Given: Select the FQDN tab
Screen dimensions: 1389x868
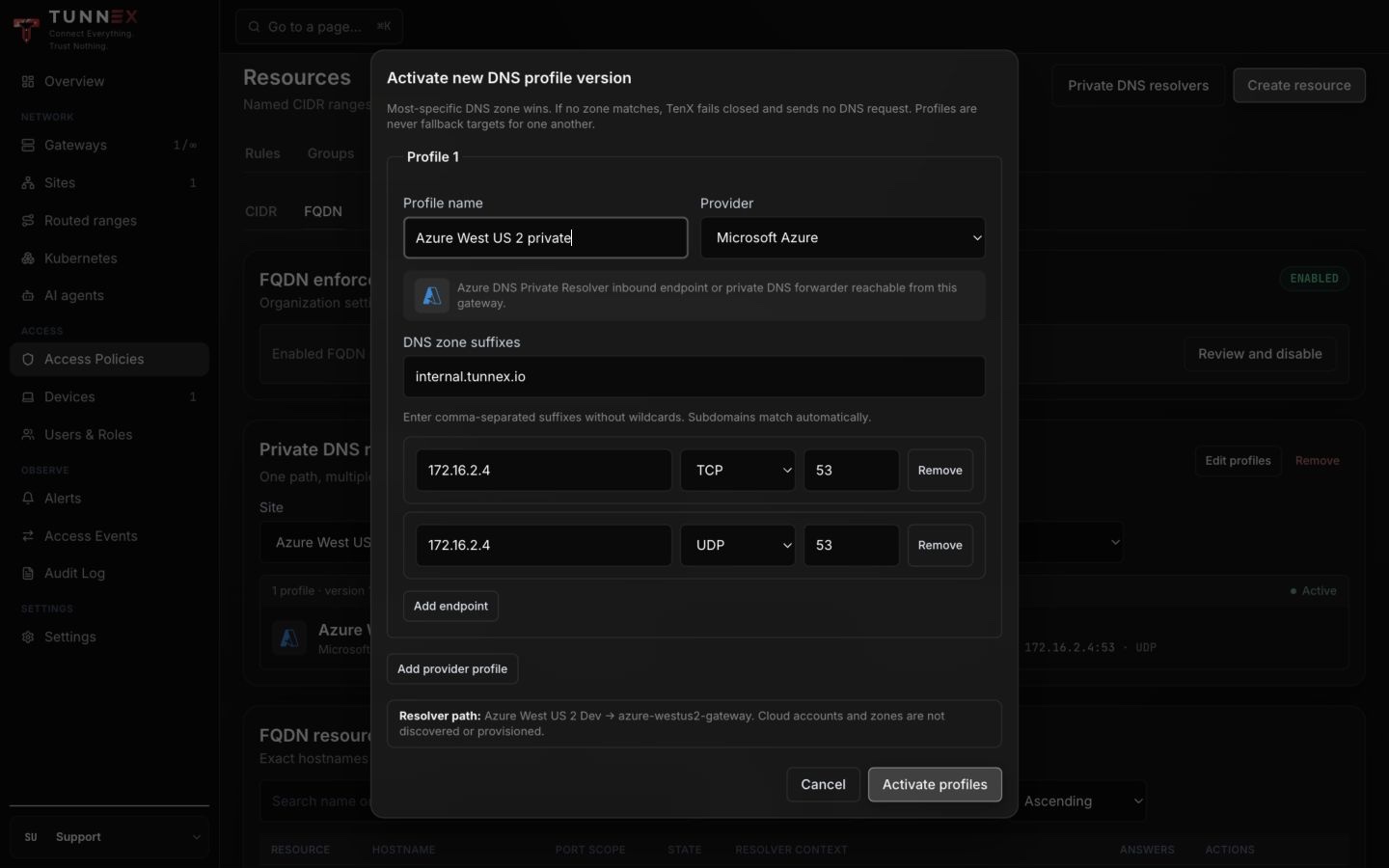Looking at the screenshot, I should click(x=323, y=211).
